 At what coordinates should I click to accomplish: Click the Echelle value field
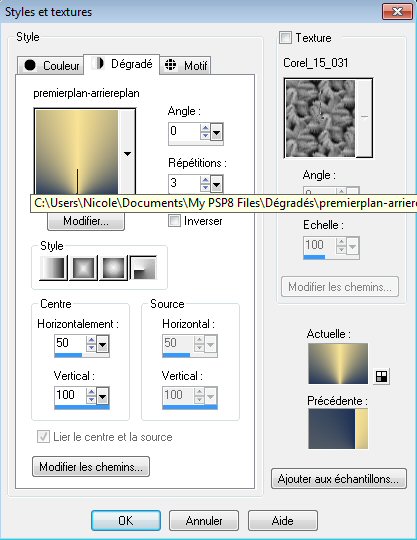(320, 246)
